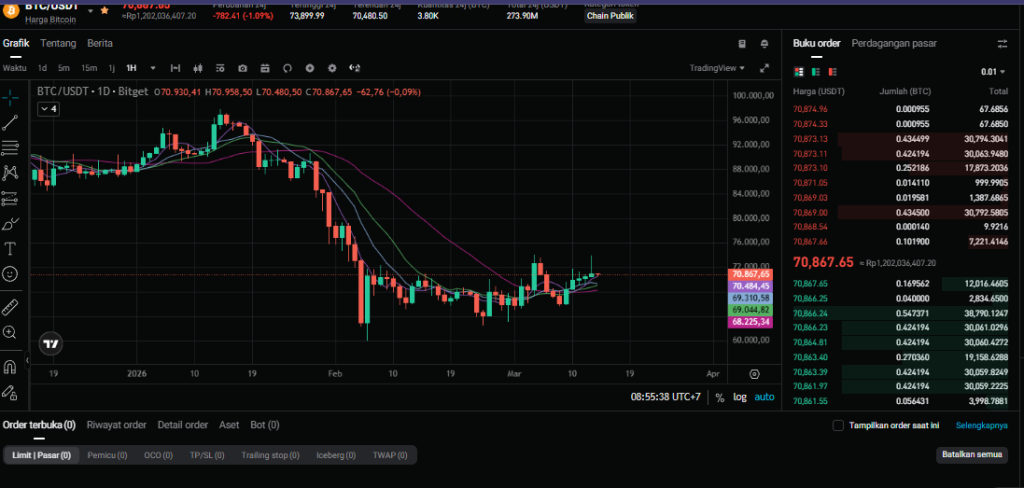Open the price alert bell icon
Image resolution: width=1024 pixels, height=488 pixels.
pyautogui.click(x=765, y=44)
